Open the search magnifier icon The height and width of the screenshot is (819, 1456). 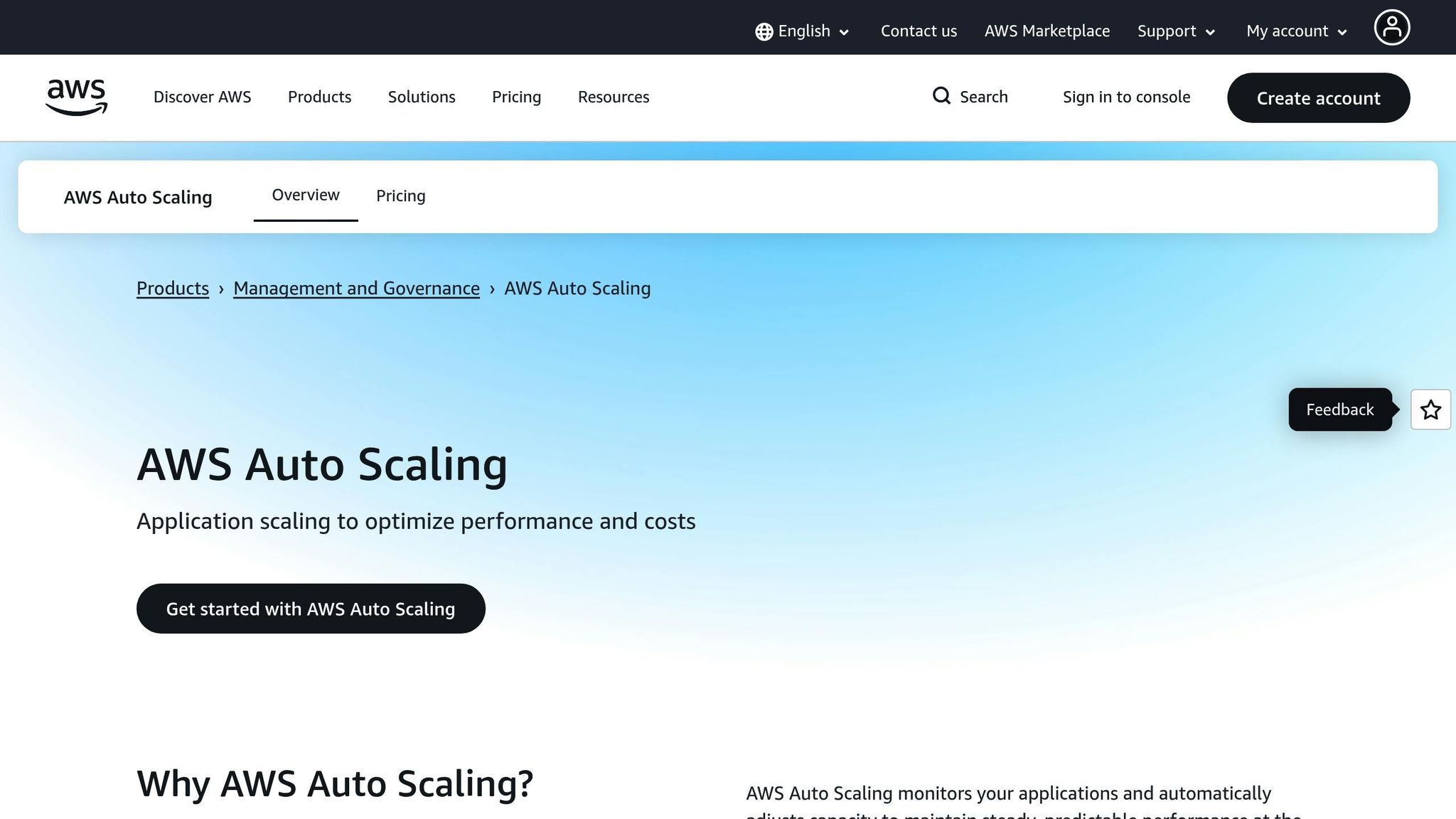point(941,96)
